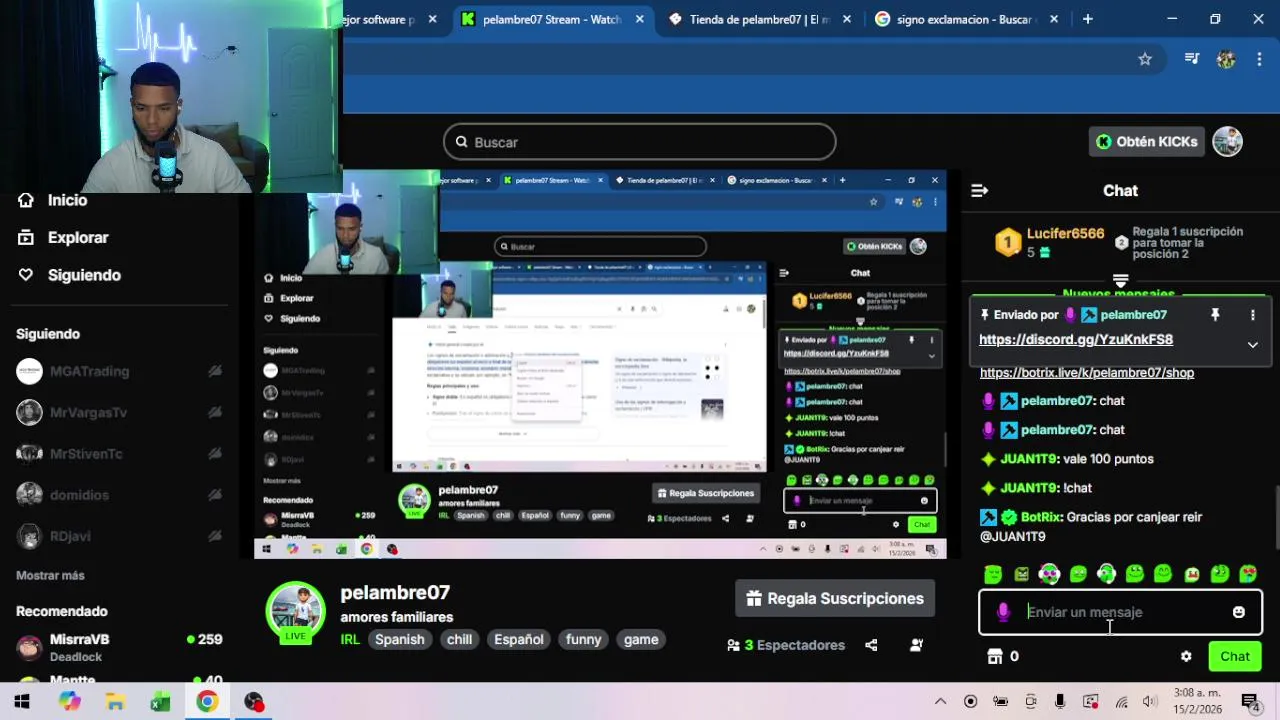
Task: Unpin the pinned chat message
Action: [x=1215, y=315]
